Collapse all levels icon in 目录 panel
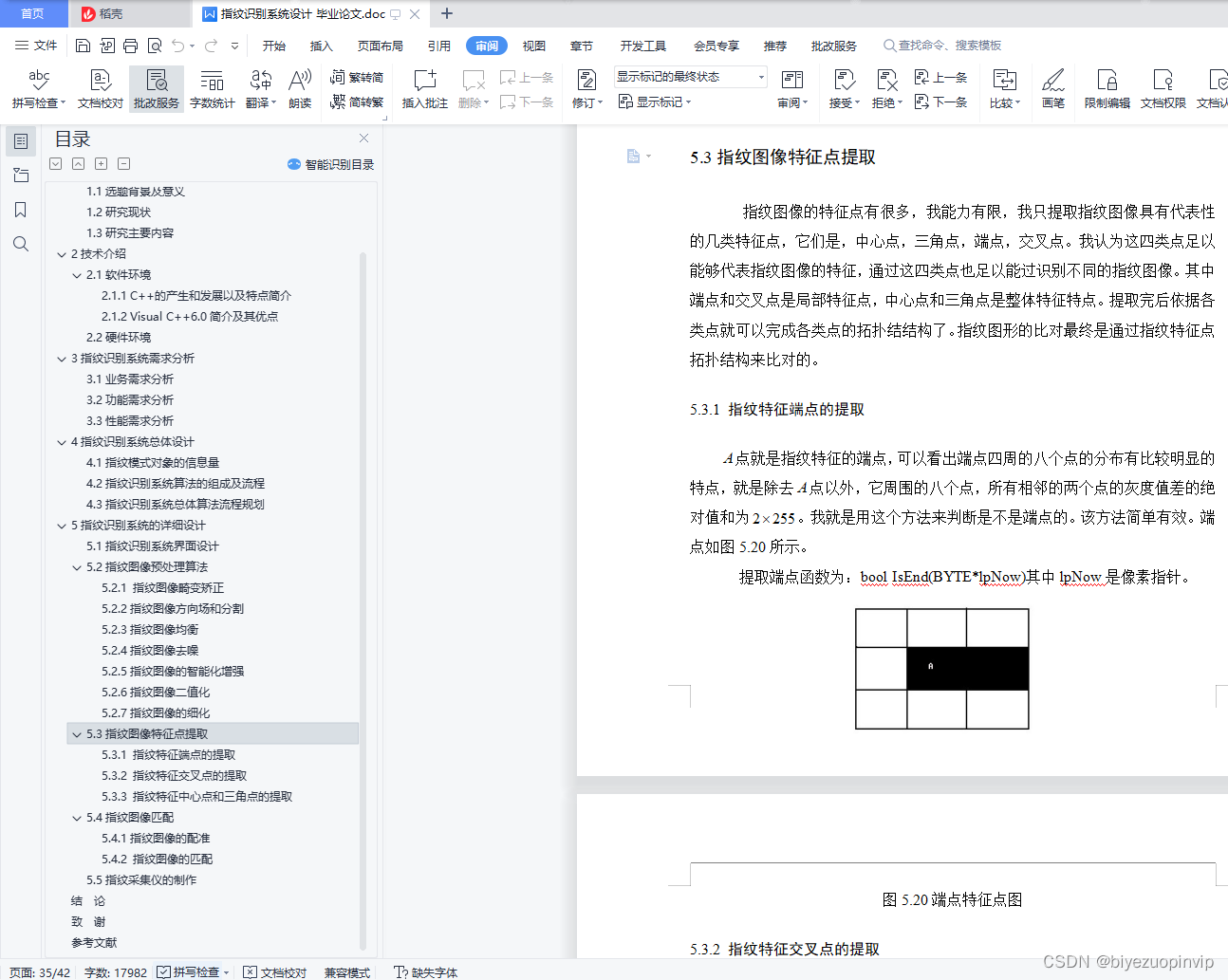 [79, 164]
